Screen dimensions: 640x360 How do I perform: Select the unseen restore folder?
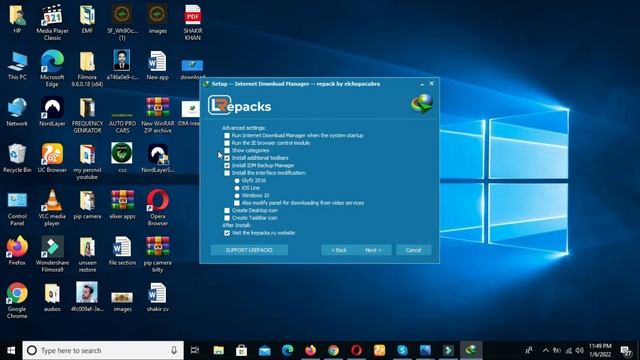tap(87, 254)
